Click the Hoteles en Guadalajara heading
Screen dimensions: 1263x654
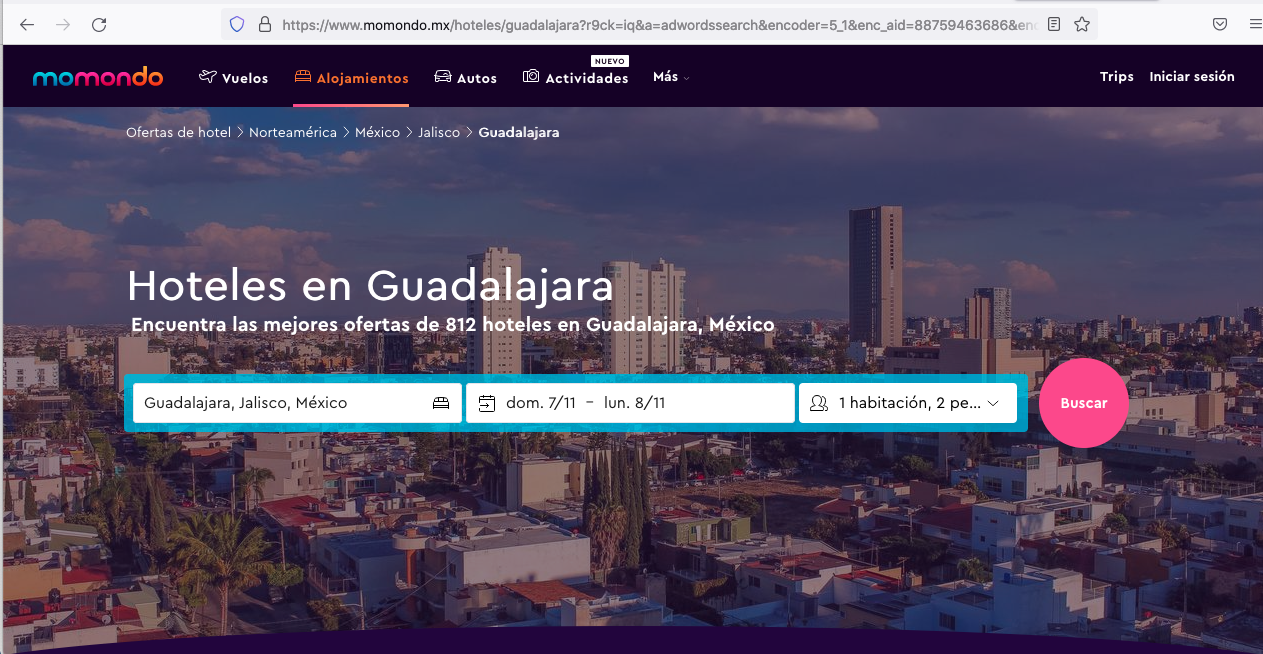pyautogui.click(x=370, y=287)
